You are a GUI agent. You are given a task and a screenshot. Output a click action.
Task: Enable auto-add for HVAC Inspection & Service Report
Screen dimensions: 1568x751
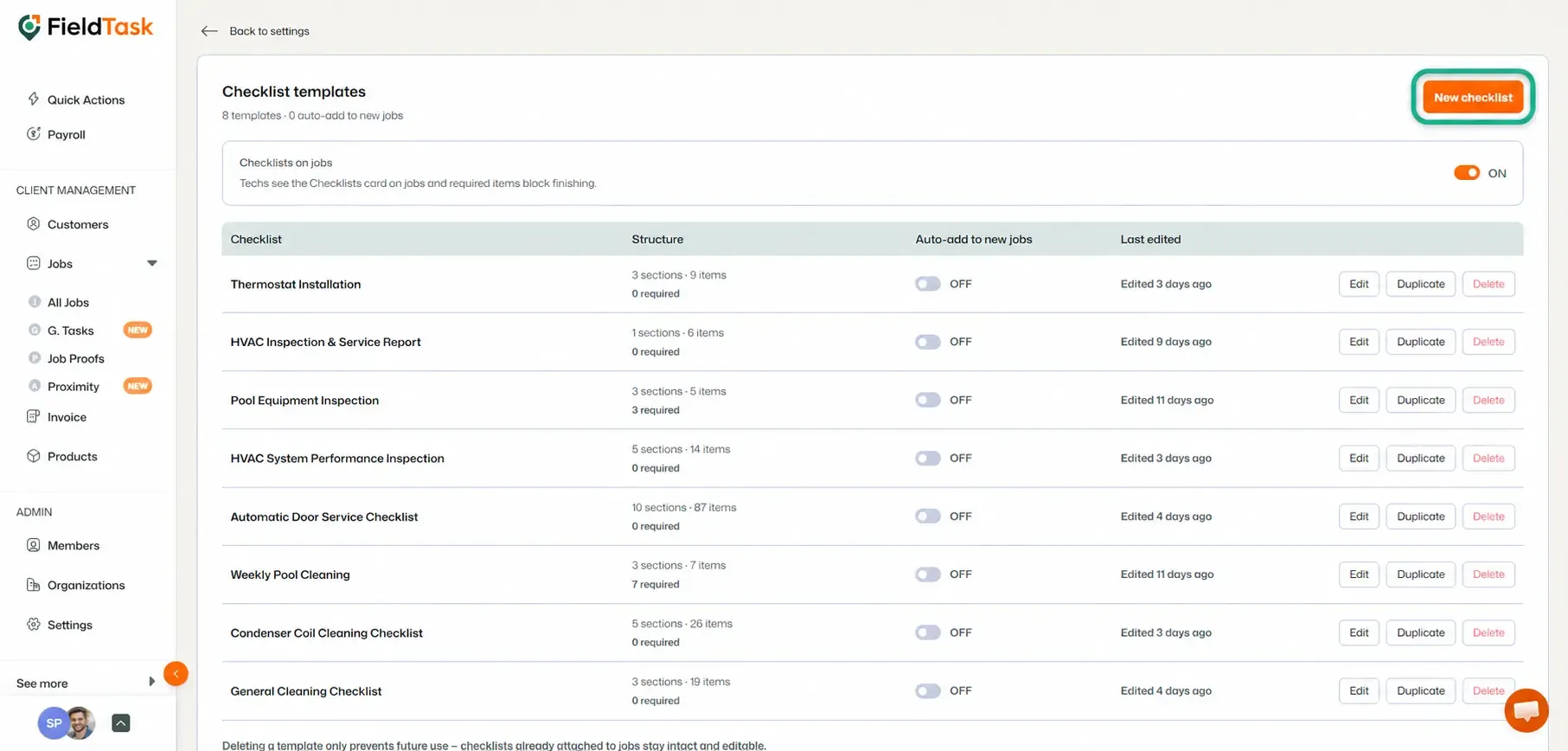tap(928, 342)
